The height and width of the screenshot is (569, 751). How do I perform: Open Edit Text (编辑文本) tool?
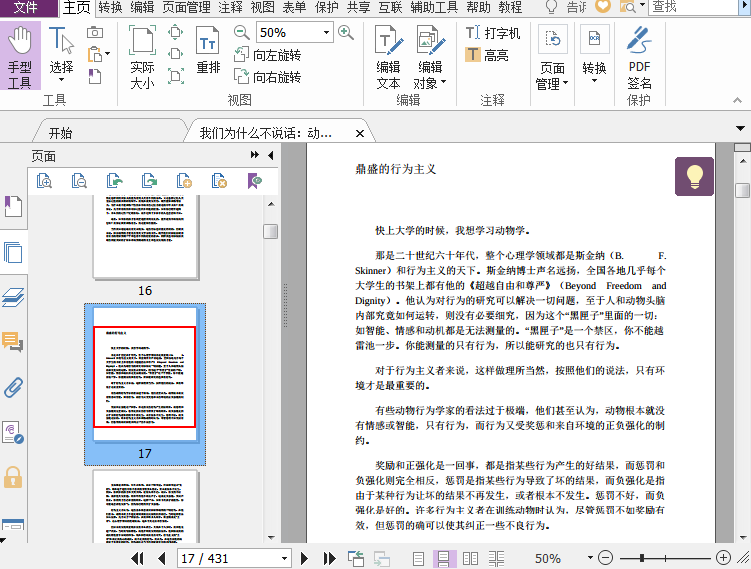tap(388, 57)
